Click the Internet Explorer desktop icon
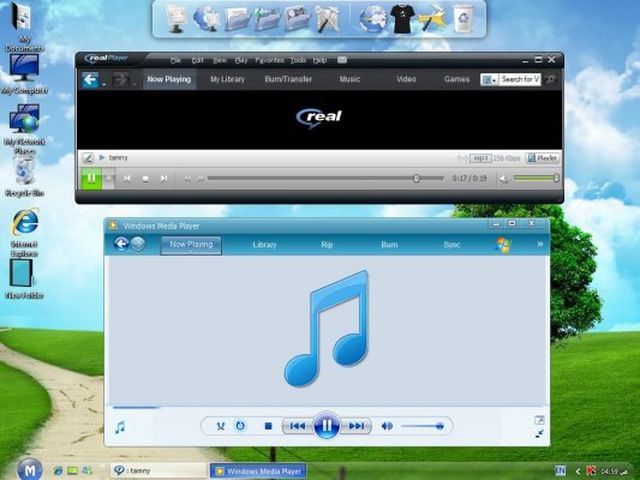Screen dimensions: 640x480 click(x=24, y=233)
